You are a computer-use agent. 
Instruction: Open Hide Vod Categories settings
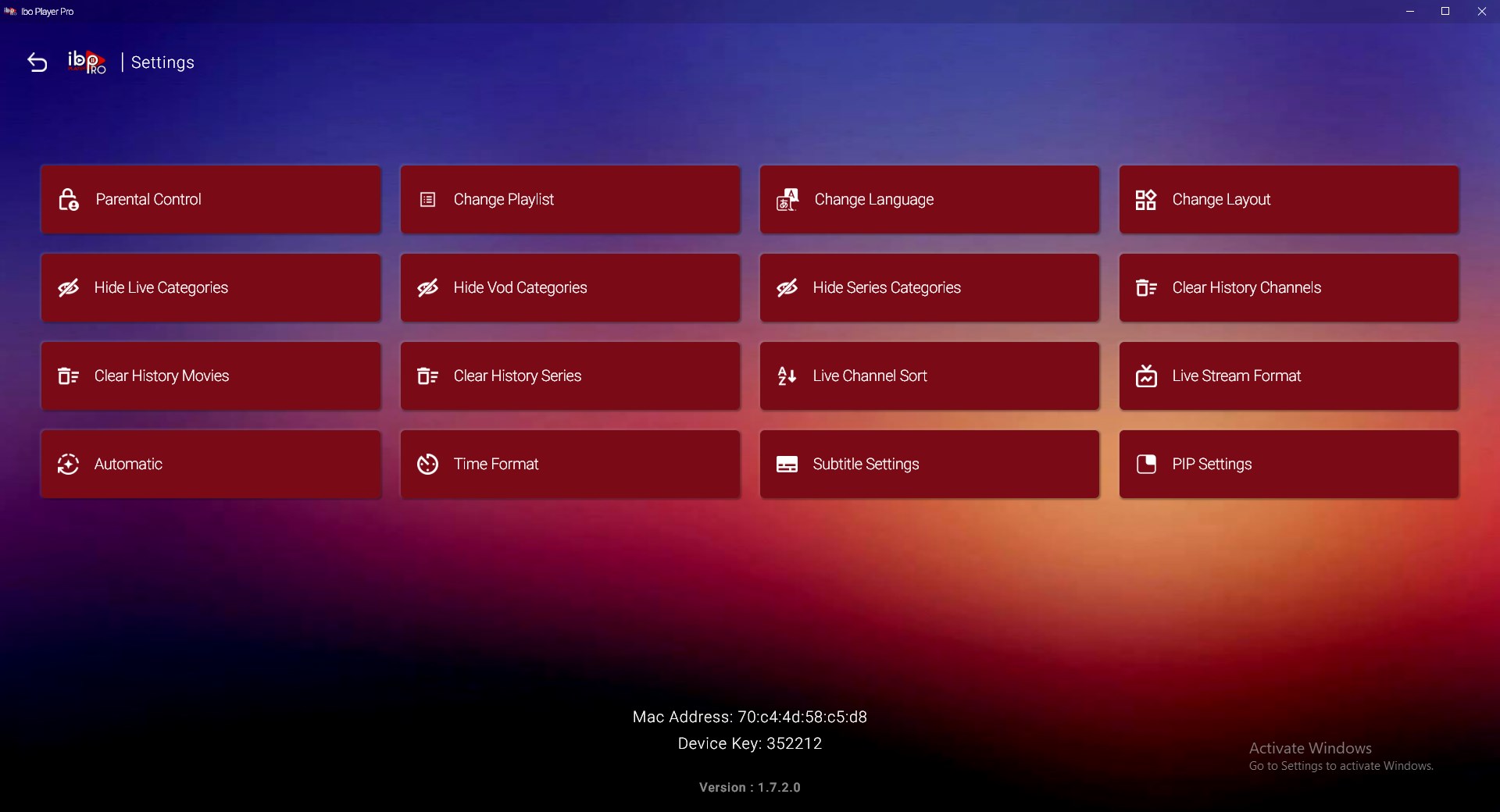point(570,287)
